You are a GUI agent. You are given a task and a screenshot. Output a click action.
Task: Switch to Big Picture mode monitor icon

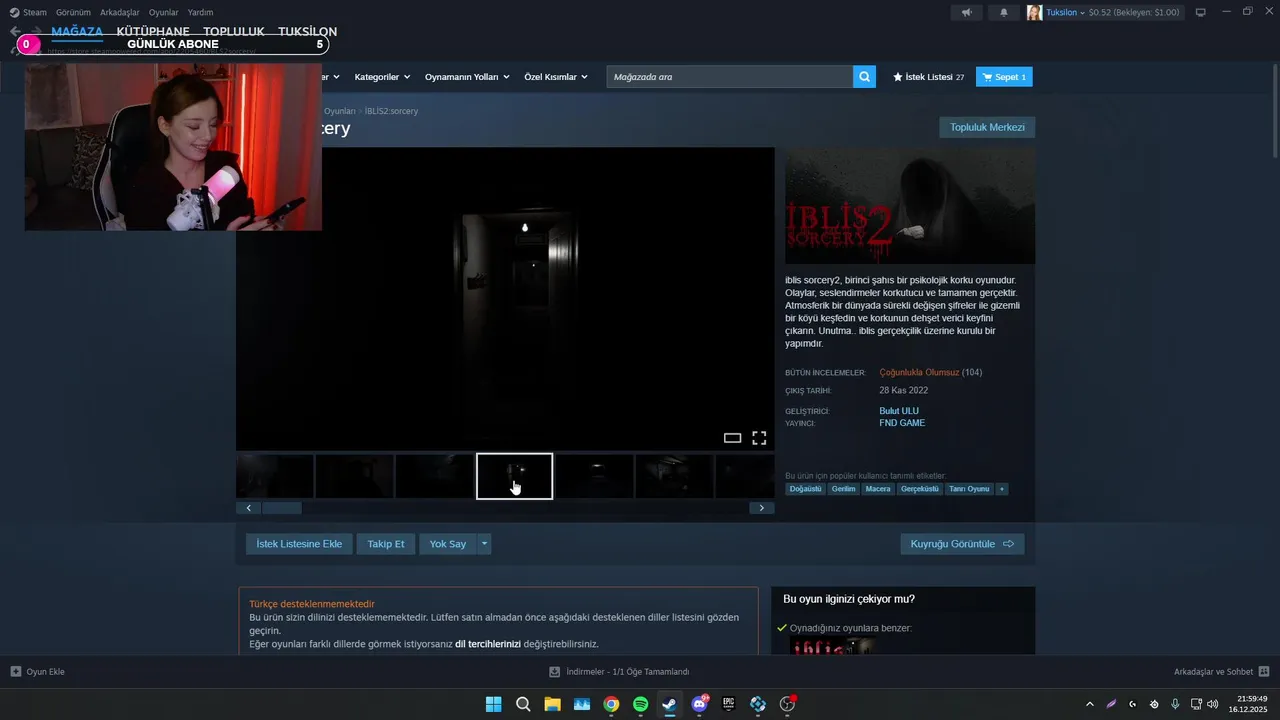click(x=1200, y=12)
